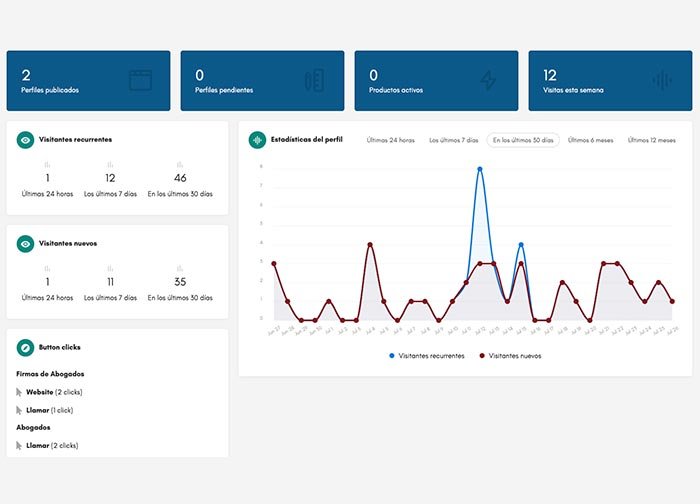Click the compass icon beside Button clicks
Viewport: 700px width, 504px height.
(25, 347)
